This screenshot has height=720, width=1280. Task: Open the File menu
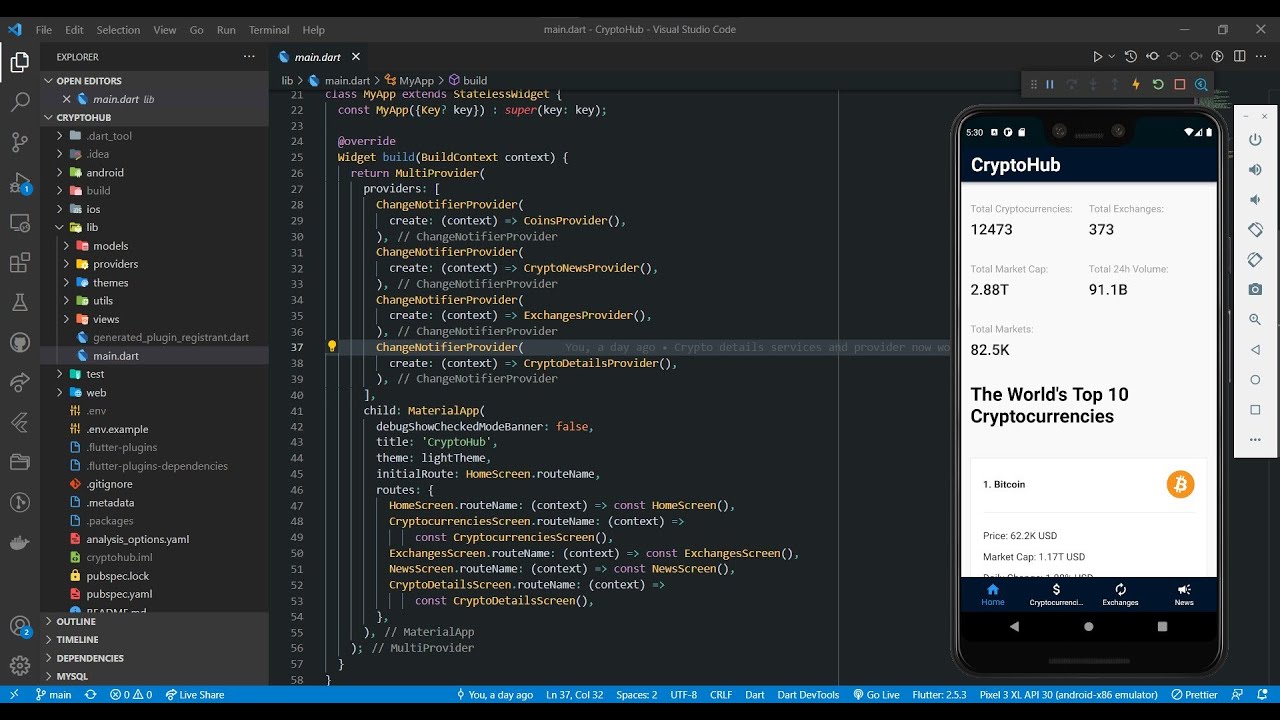tap(44, 30)
